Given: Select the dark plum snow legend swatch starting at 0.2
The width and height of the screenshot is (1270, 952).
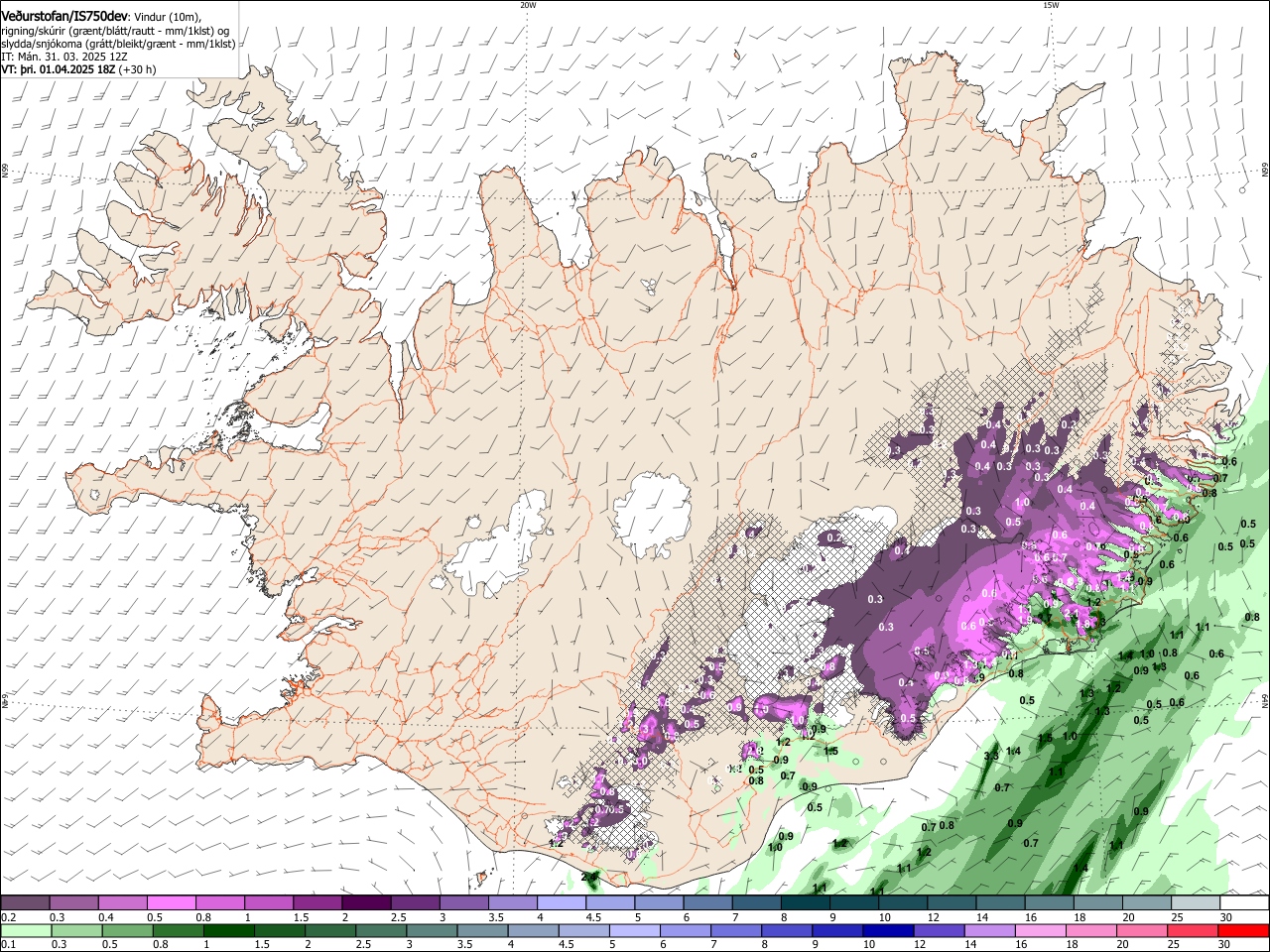Looking at the screenshot, I should click(25, 903).
